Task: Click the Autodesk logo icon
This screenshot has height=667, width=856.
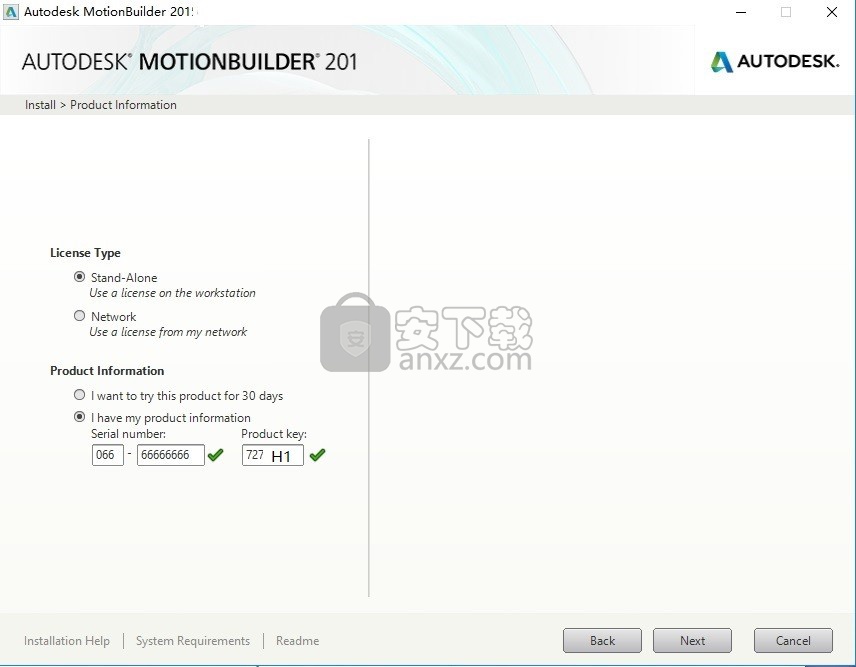Action: coord(721,62)
